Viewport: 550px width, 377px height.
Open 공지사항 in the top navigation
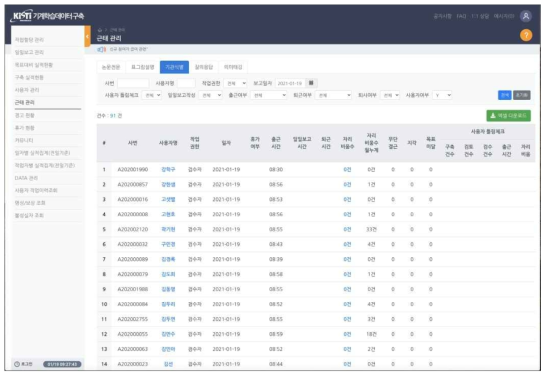click(x=442, y=16)
